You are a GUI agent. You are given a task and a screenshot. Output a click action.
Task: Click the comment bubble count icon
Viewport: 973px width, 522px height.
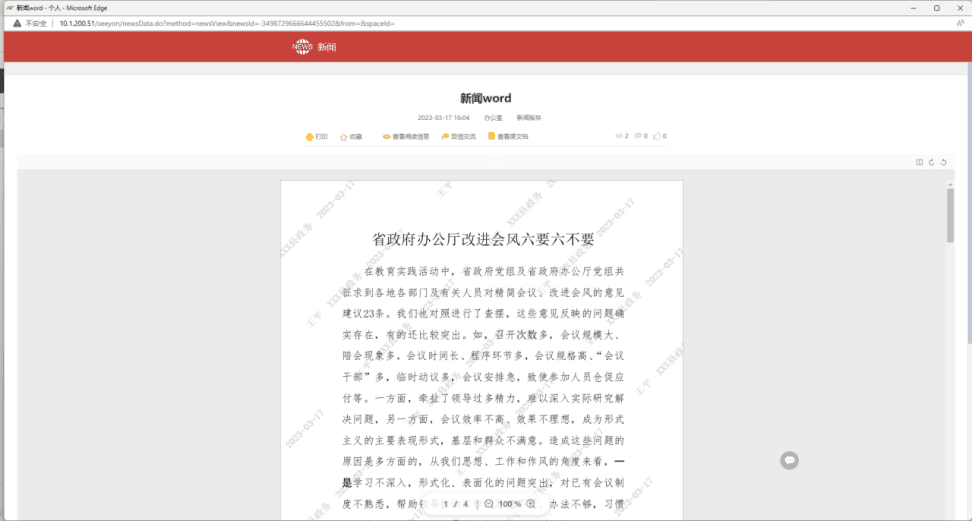[638, 136]
